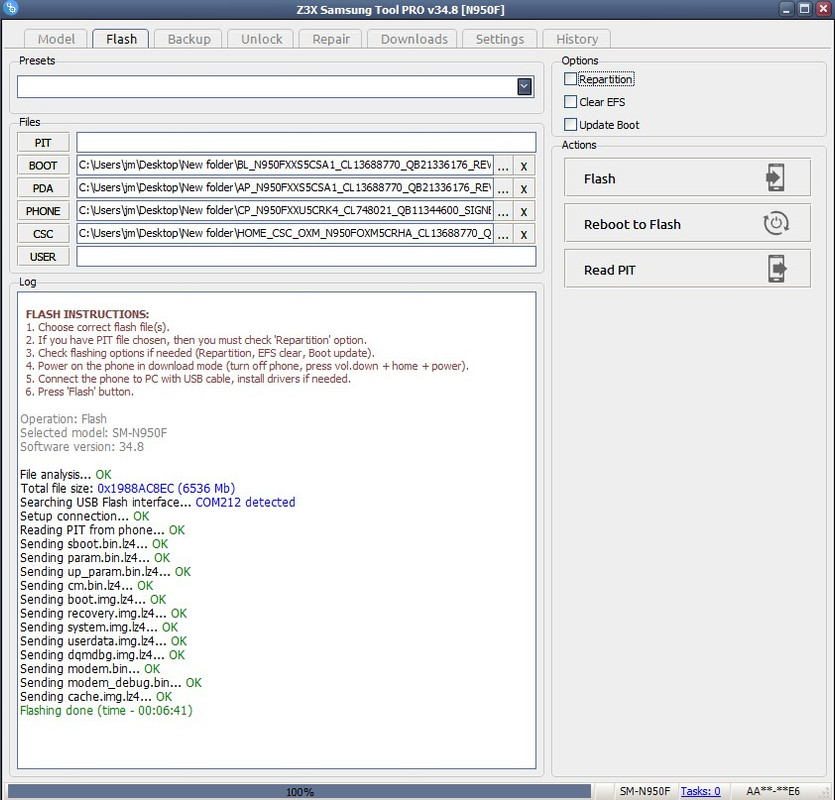Clear the CSC file path with x
The image size is (835, 800).
click(524, 235)
